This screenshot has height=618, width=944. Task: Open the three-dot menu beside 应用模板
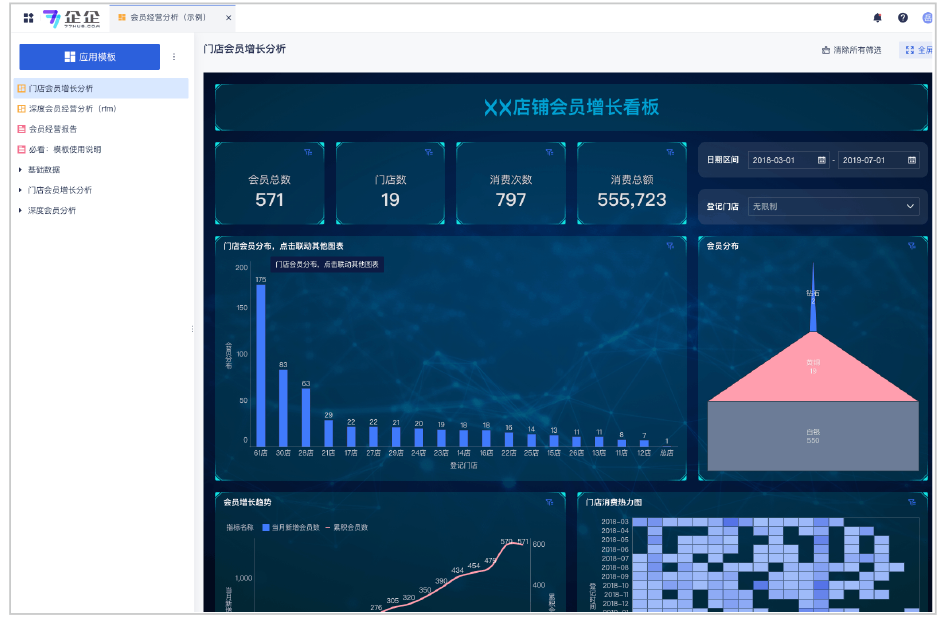pos(174,57)
